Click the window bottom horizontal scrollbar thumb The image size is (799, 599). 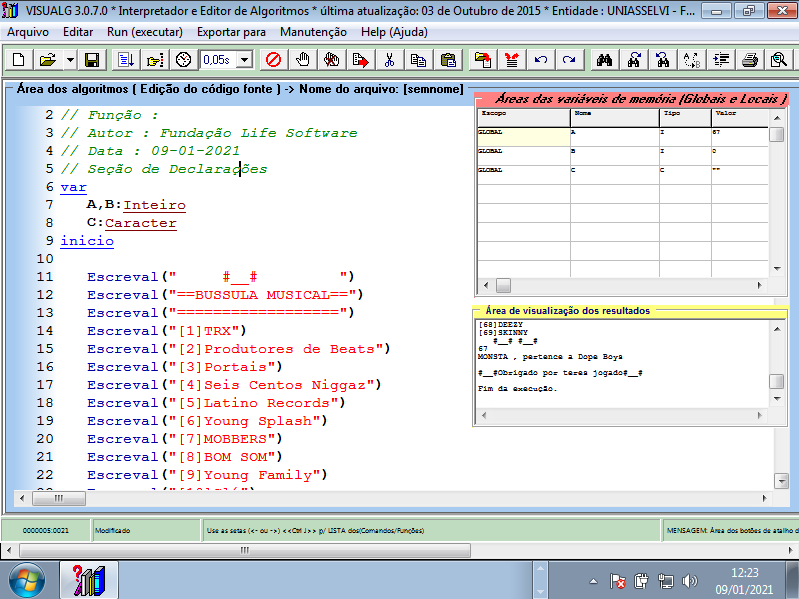pyautogui.click(x=245, y=550)
